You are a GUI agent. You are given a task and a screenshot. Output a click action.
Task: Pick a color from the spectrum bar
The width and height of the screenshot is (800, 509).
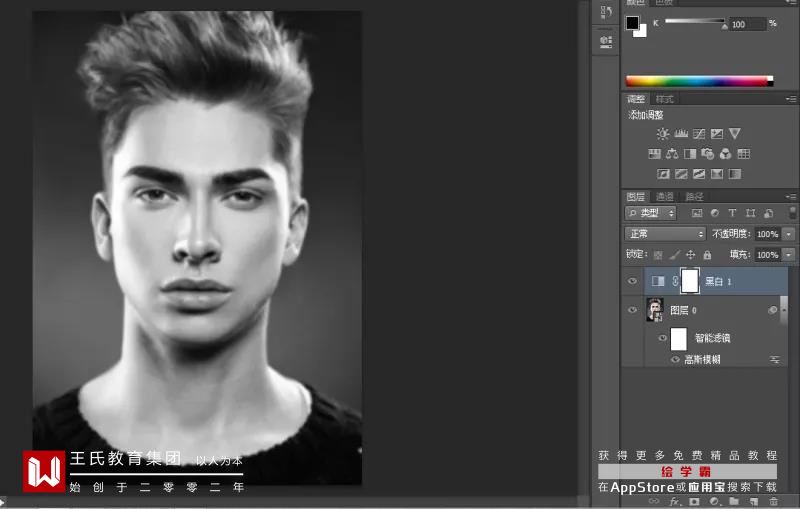pos(699,81)
